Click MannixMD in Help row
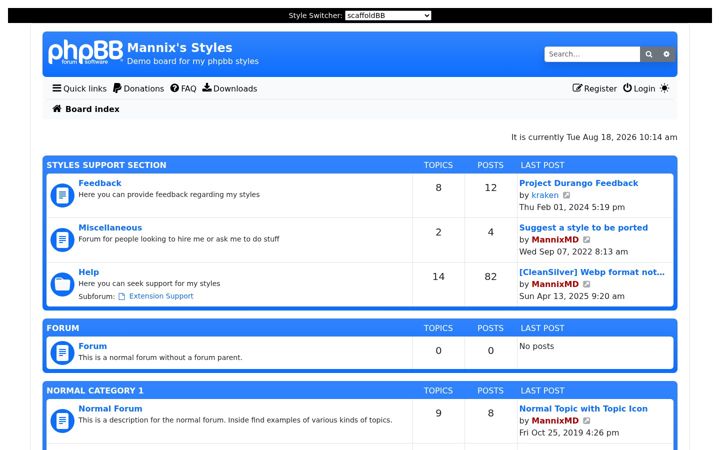 click(x=555, y=284)
